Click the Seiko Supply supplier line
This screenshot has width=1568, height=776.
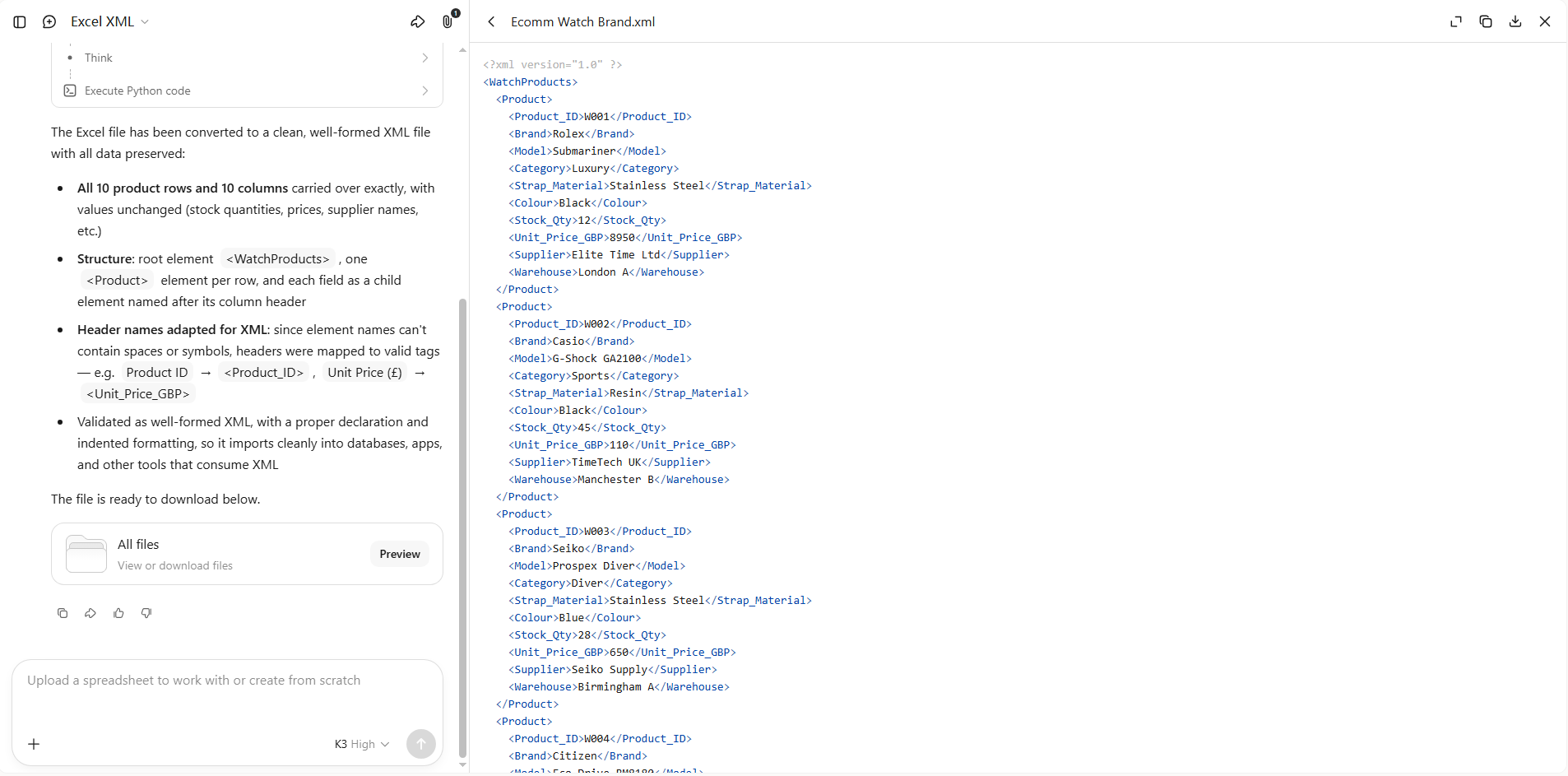pos(613,670)
